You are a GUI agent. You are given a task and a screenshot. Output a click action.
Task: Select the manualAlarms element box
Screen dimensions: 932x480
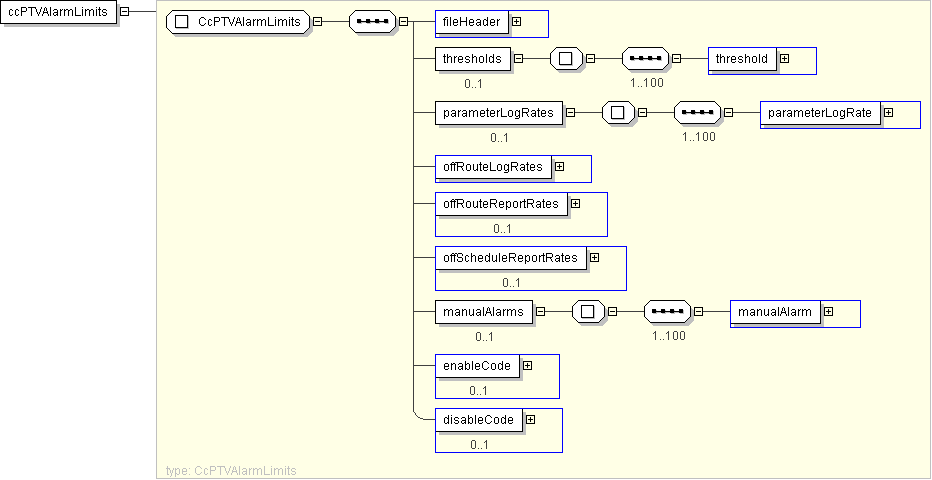[483, 312]
